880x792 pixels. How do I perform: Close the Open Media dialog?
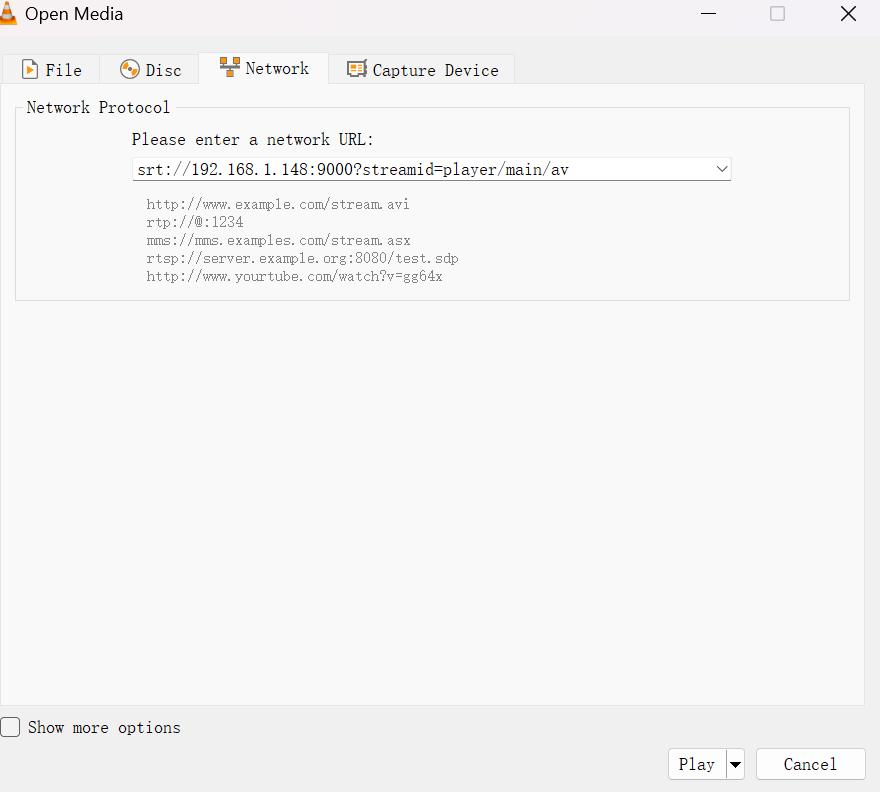click(848, 14)
